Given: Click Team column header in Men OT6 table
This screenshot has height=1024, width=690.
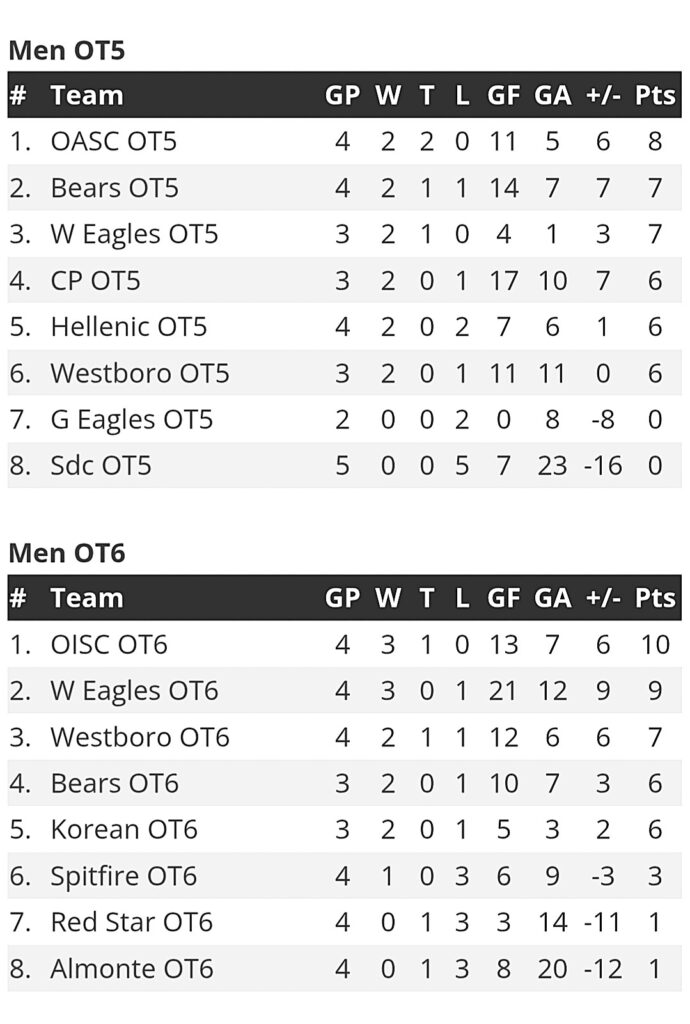Looking at the screenshot, I should pyautogui.click(x=87, y=598).
